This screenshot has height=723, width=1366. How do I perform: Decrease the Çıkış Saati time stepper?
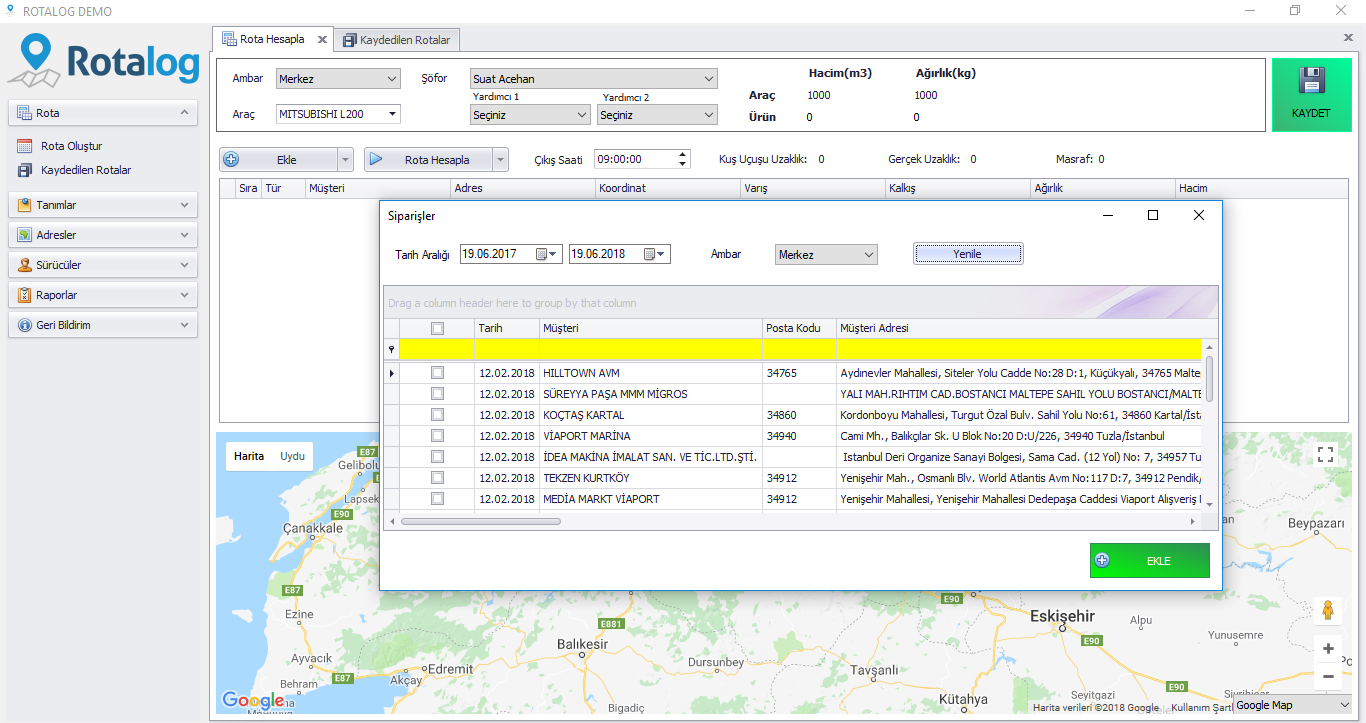pos(683,164)
